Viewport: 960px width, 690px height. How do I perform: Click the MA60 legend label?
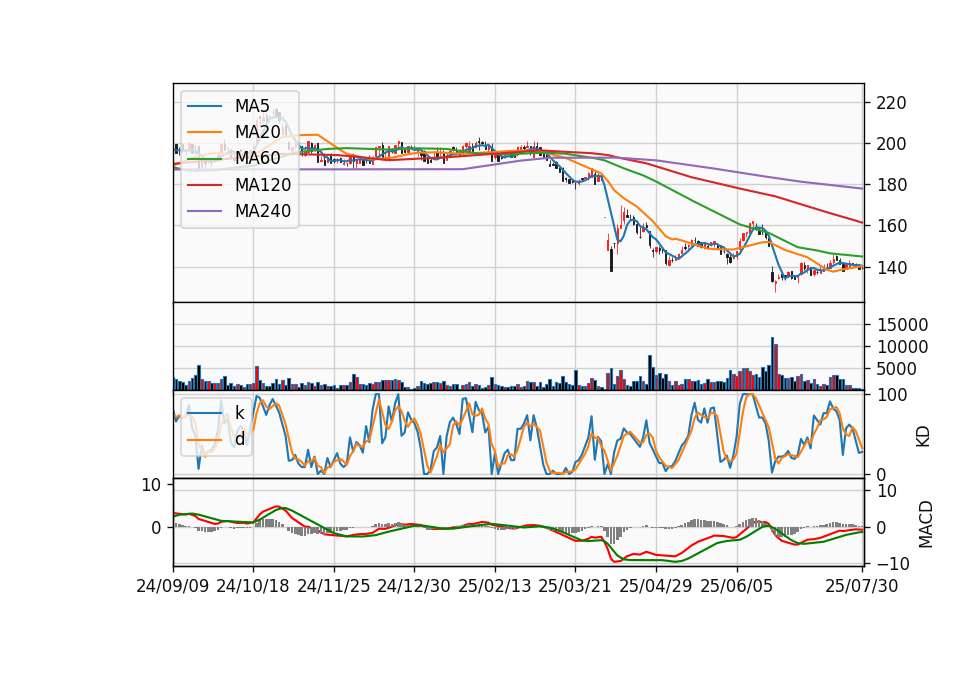pyautogui.click(x=258, y=158)
